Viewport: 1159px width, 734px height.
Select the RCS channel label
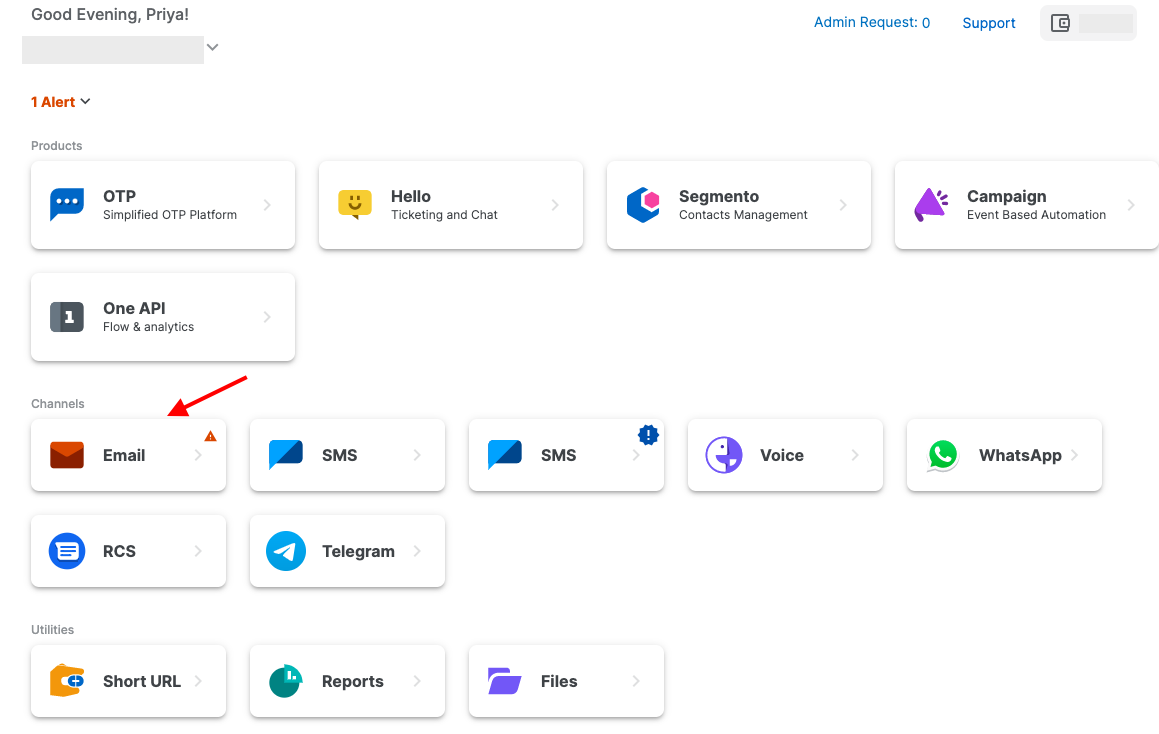(x=119, y=551)
